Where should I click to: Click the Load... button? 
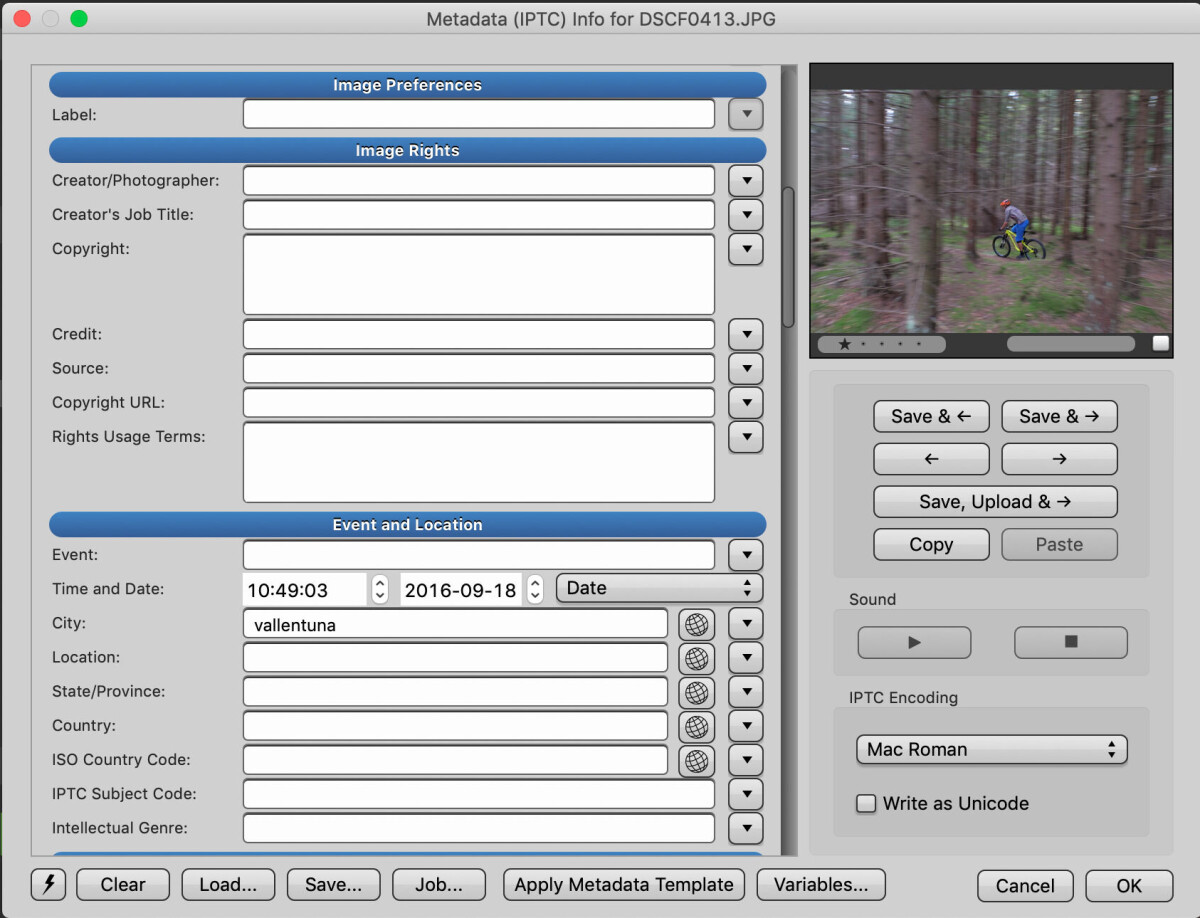coord(228,885)
